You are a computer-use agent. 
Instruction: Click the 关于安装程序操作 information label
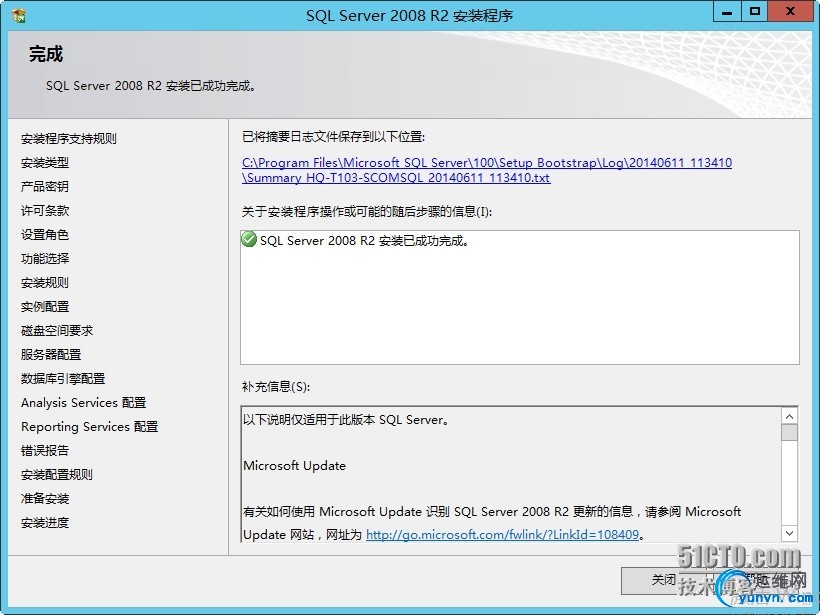pos(367,212)
